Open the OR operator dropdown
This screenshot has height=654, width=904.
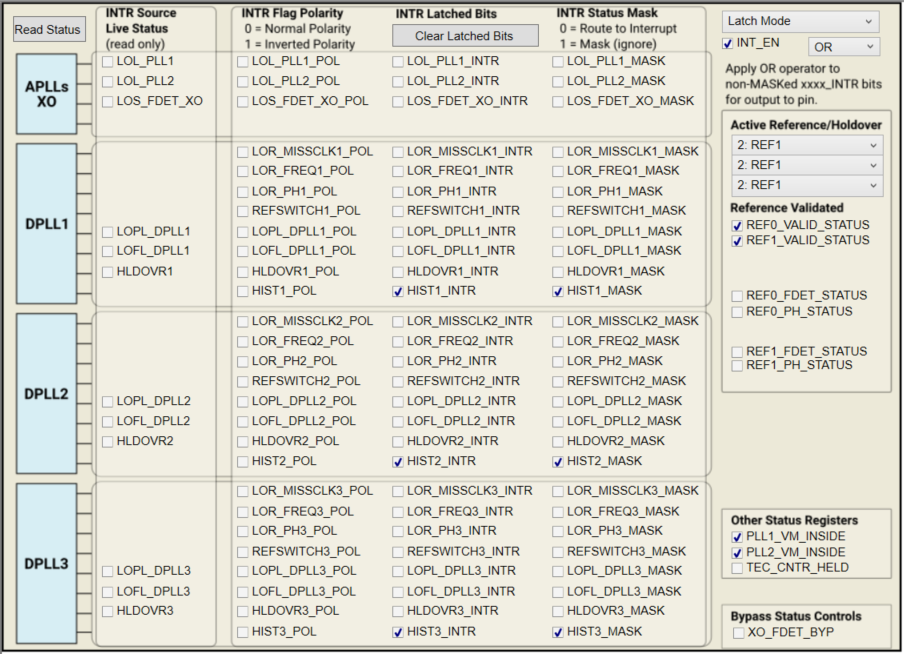(843, 46)
